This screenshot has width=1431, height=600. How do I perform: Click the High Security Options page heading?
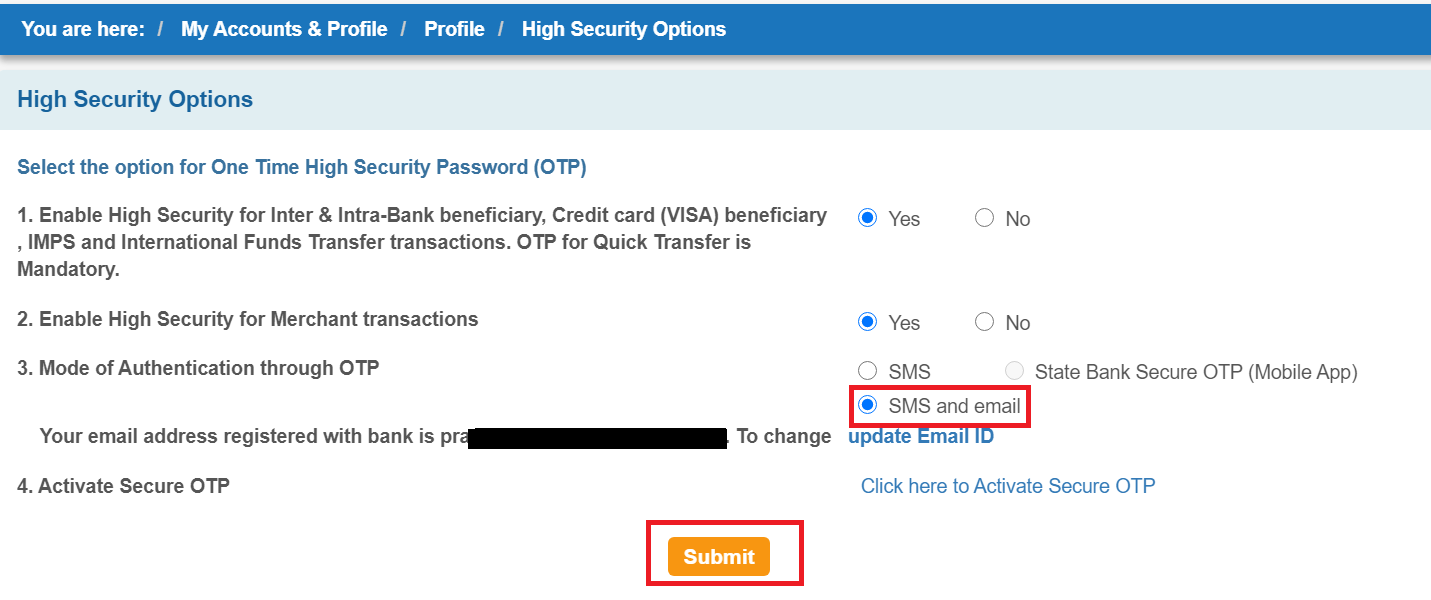[134, 98]
